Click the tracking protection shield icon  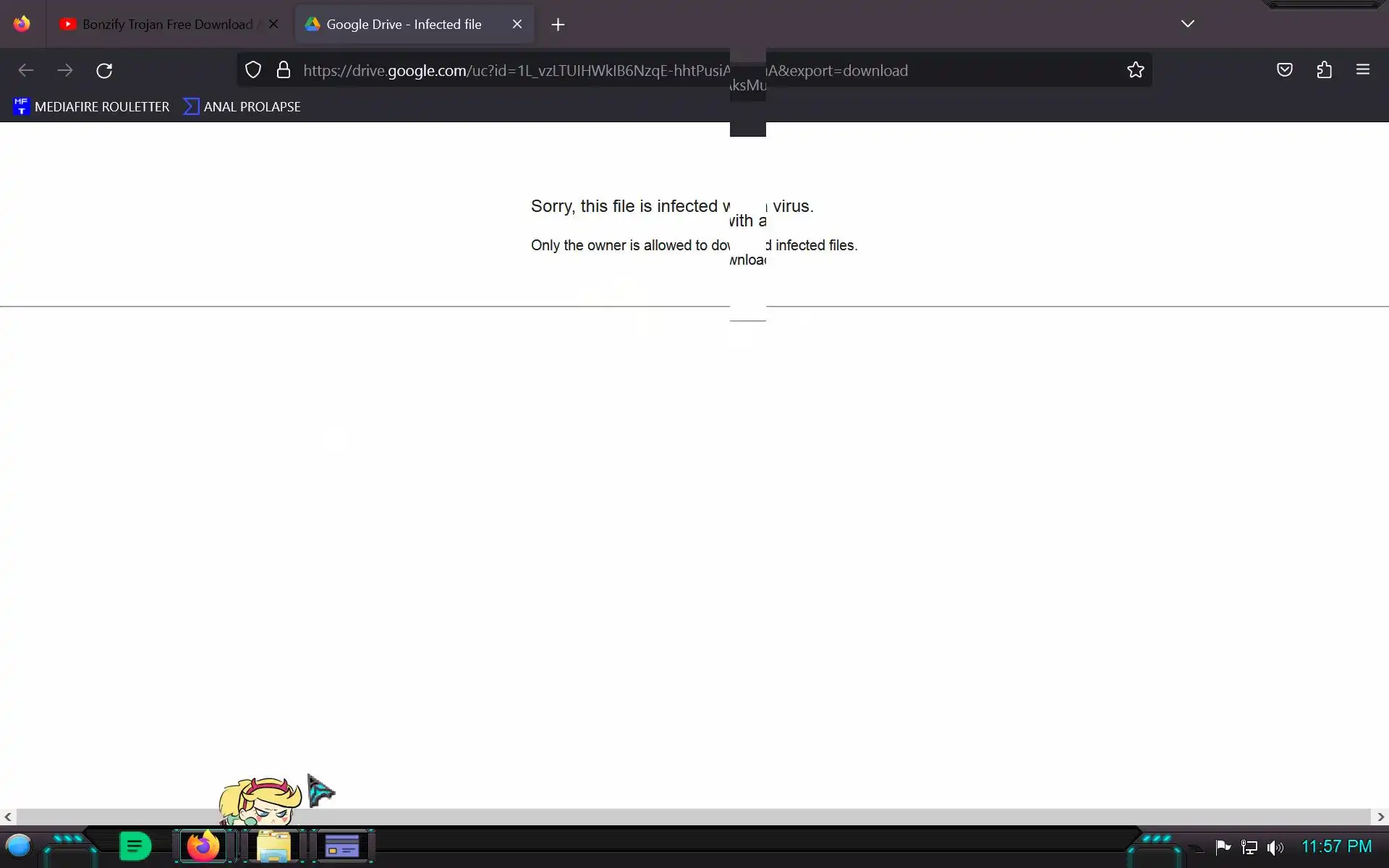pyautogui.click(x=252, y=70)
